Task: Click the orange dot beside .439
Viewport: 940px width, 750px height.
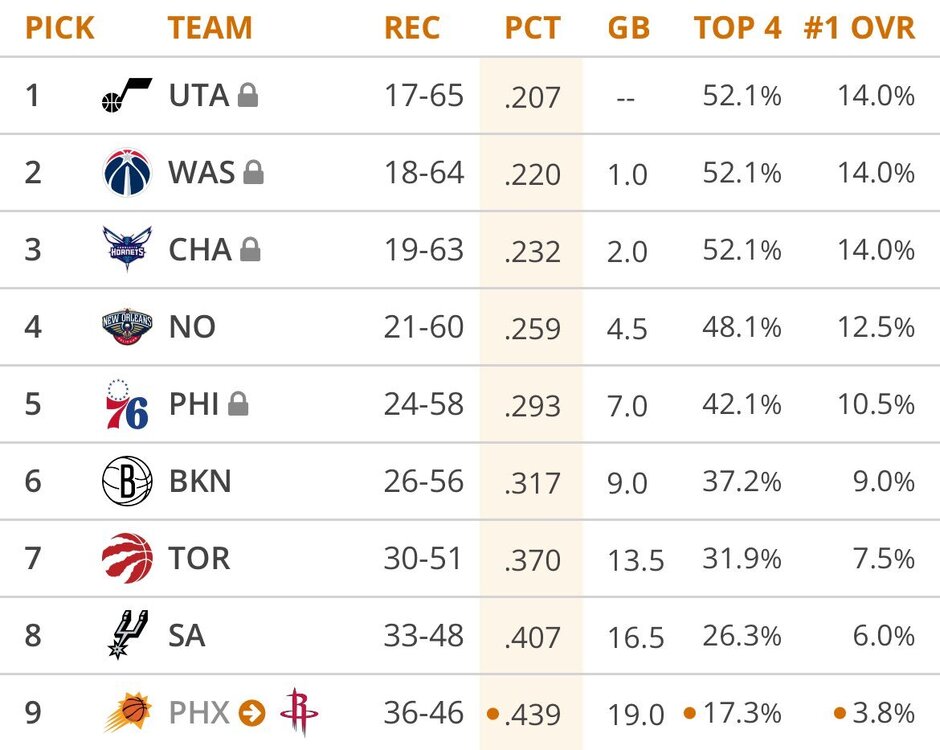Action: coord(492,714)
